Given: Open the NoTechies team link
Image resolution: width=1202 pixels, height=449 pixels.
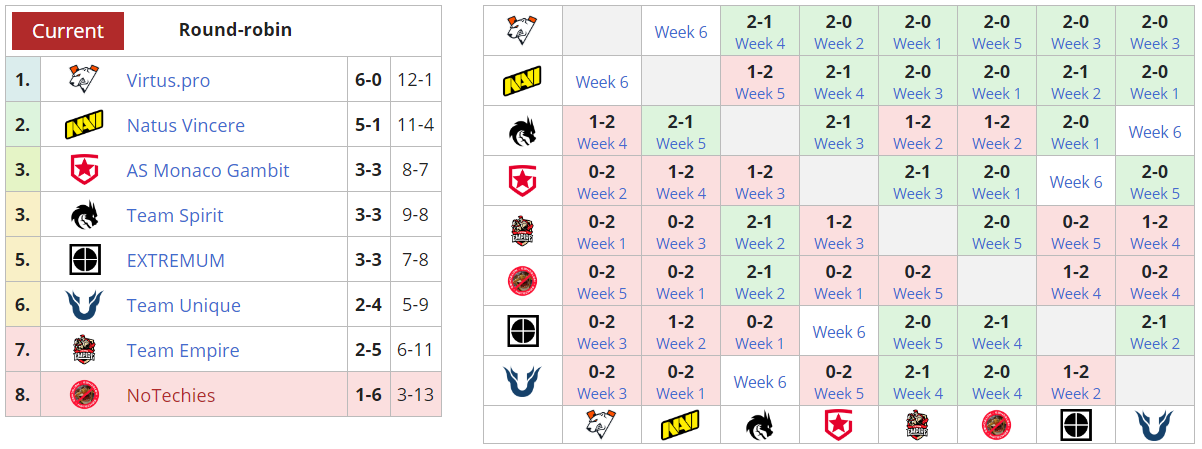Looking at the screenshot, I should [x=171, y=395].
